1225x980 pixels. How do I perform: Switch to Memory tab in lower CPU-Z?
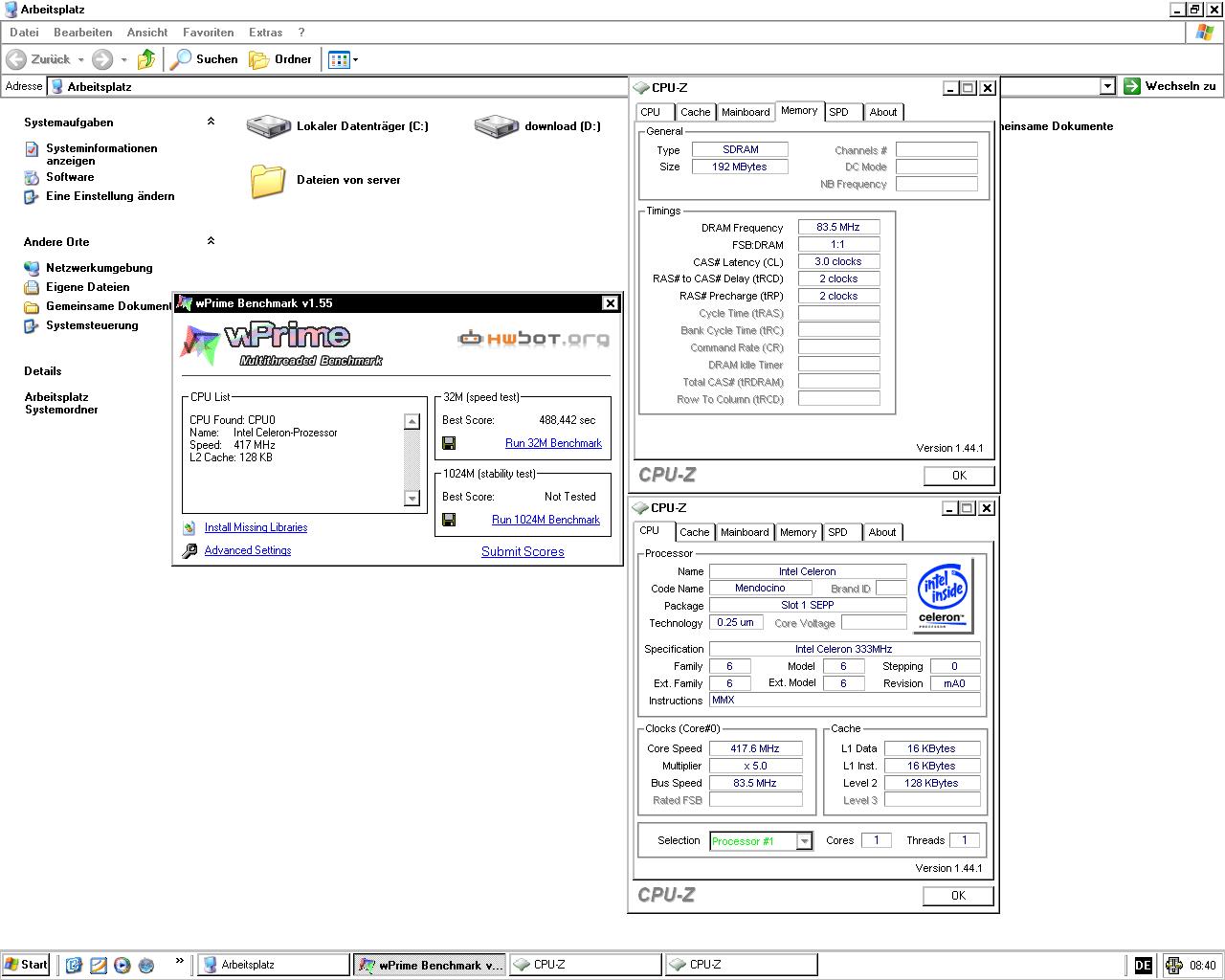(x=798, y=532)
